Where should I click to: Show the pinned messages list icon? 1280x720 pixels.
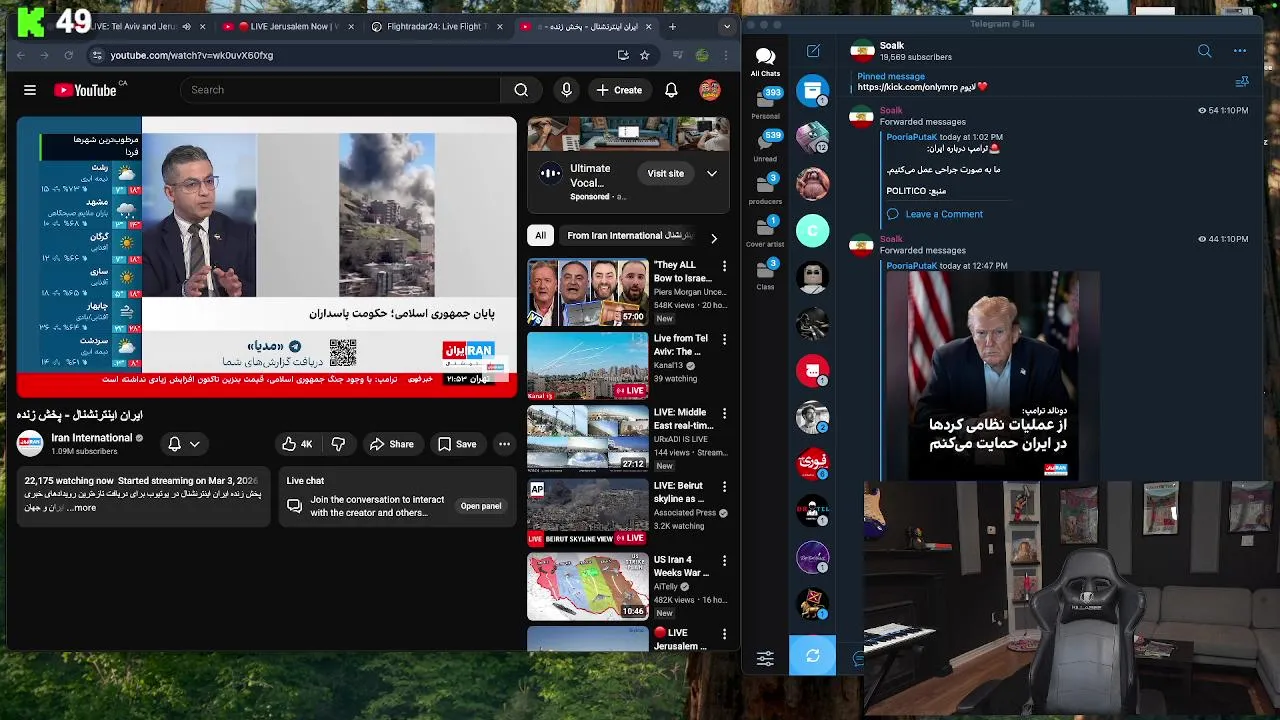(x=1242, y=82)
